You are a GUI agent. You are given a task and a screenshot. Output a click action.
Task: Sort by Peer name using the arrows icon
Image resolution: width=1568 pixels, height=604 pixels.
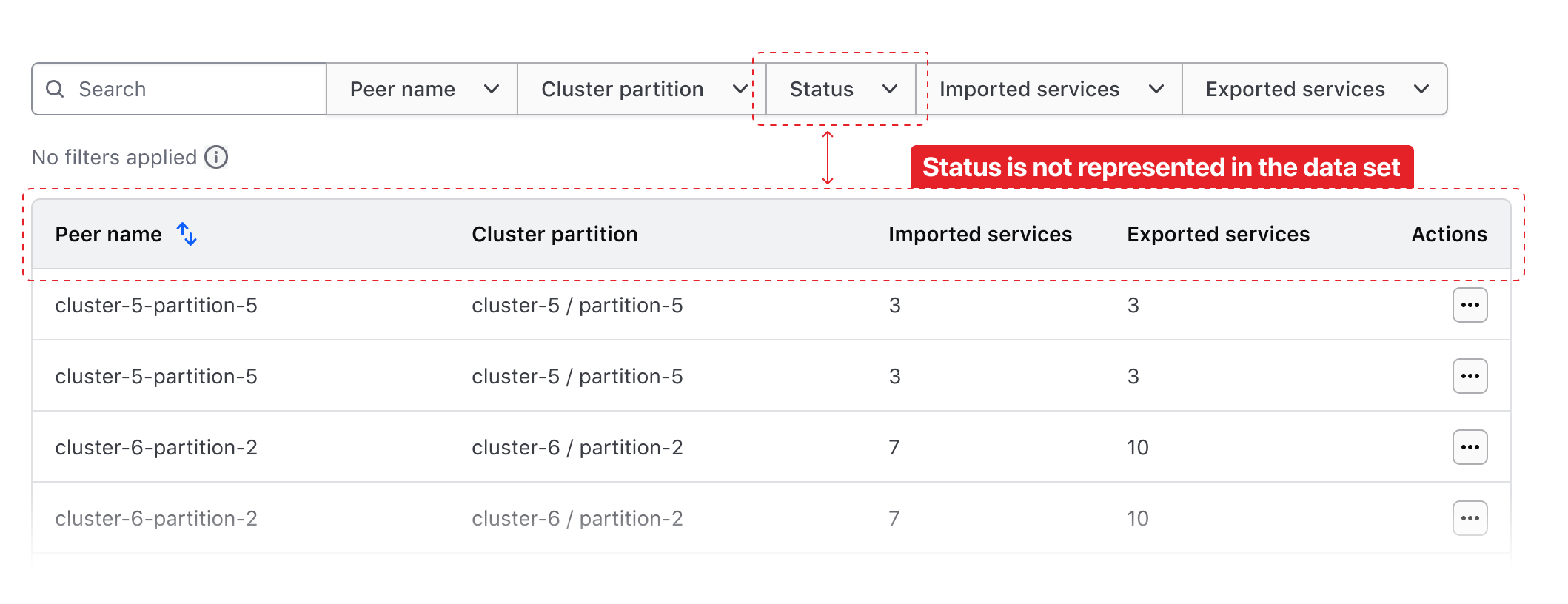187,234
